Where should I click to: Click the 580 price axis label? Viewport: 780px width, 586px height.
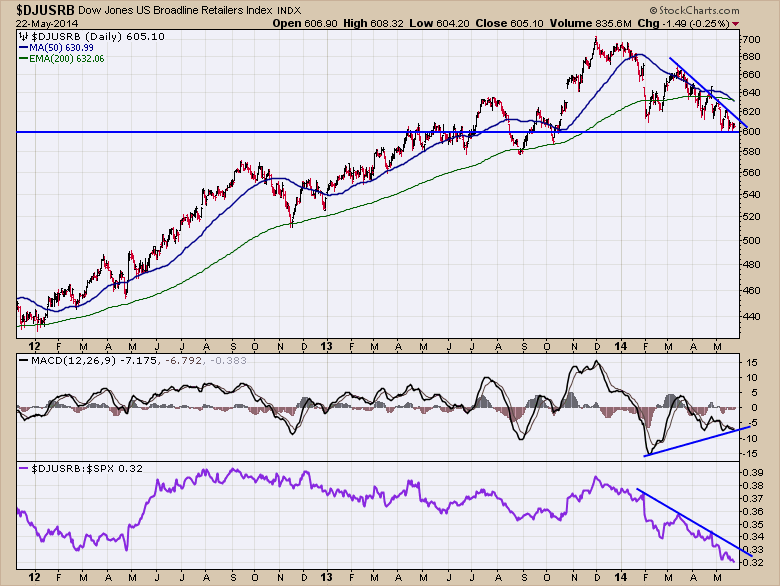point(751,151)
